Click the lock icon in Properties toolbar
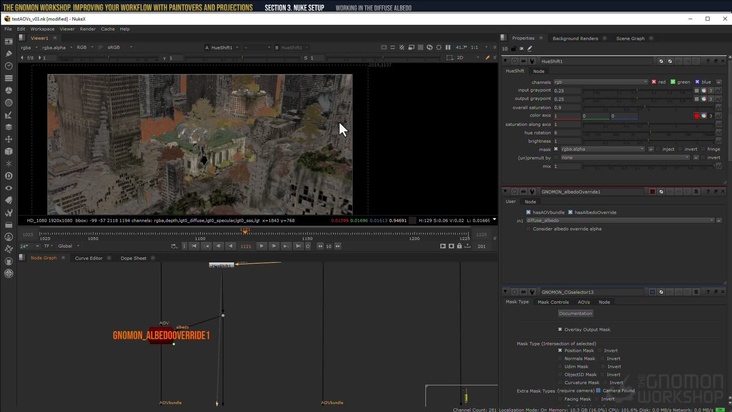732x412 pixels. [x=514, y=49]
